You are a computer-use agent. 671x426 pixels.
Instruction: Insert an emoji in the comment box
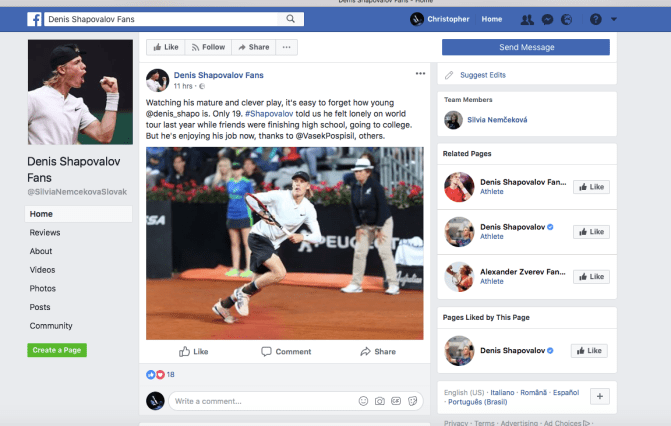(363, 401)
